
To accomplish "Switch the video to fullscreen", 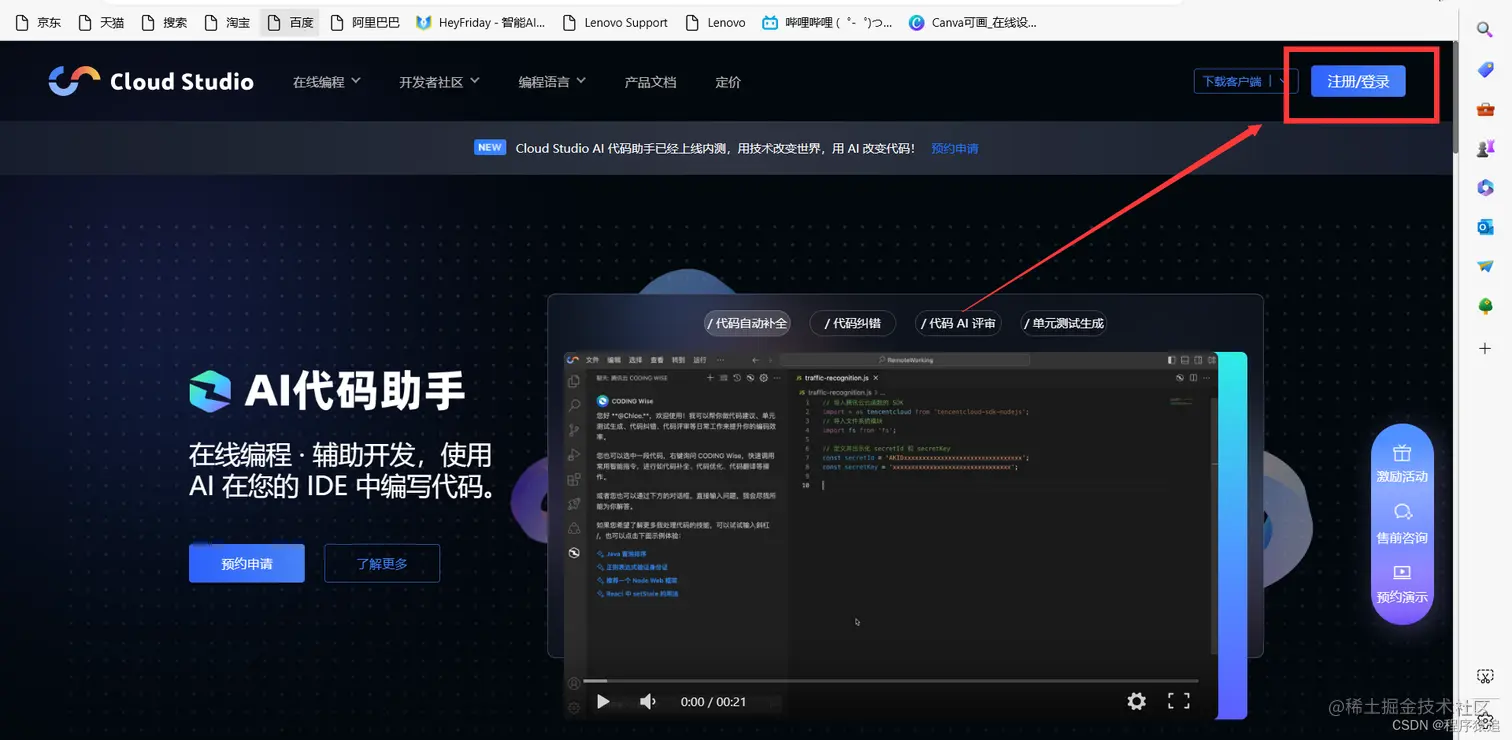I will pos(1179,701).
